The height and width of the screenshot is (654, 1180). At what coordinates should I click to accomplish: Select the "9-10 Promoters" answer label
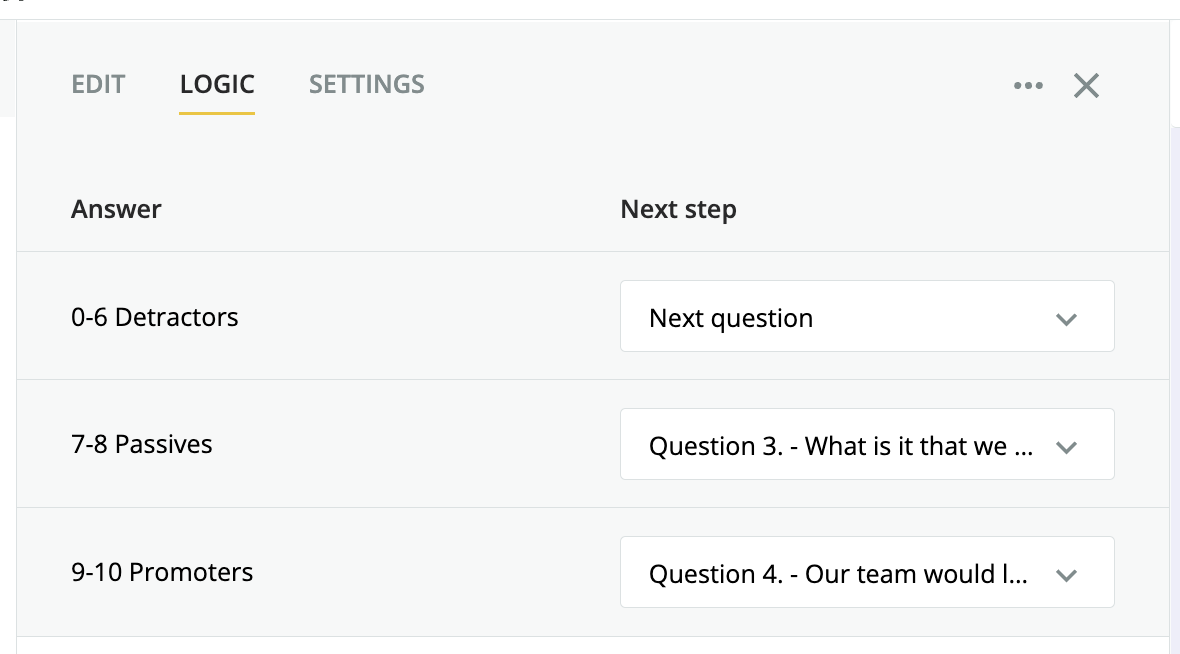pyautogui.click(x=162, y=572)
